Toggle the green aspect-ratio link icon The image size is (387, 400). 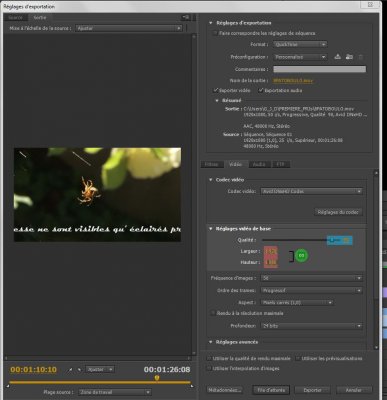[x=301, y=255]
